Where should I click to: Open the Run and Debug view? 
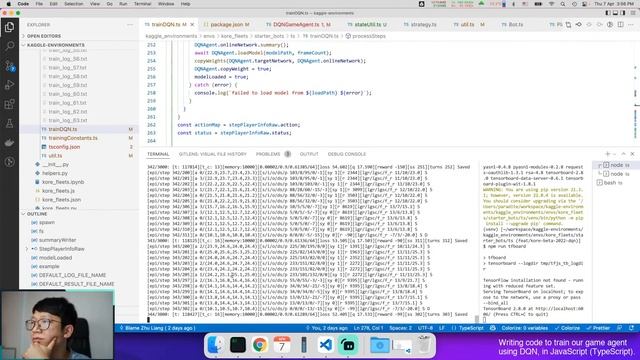(x=9, y=84)
